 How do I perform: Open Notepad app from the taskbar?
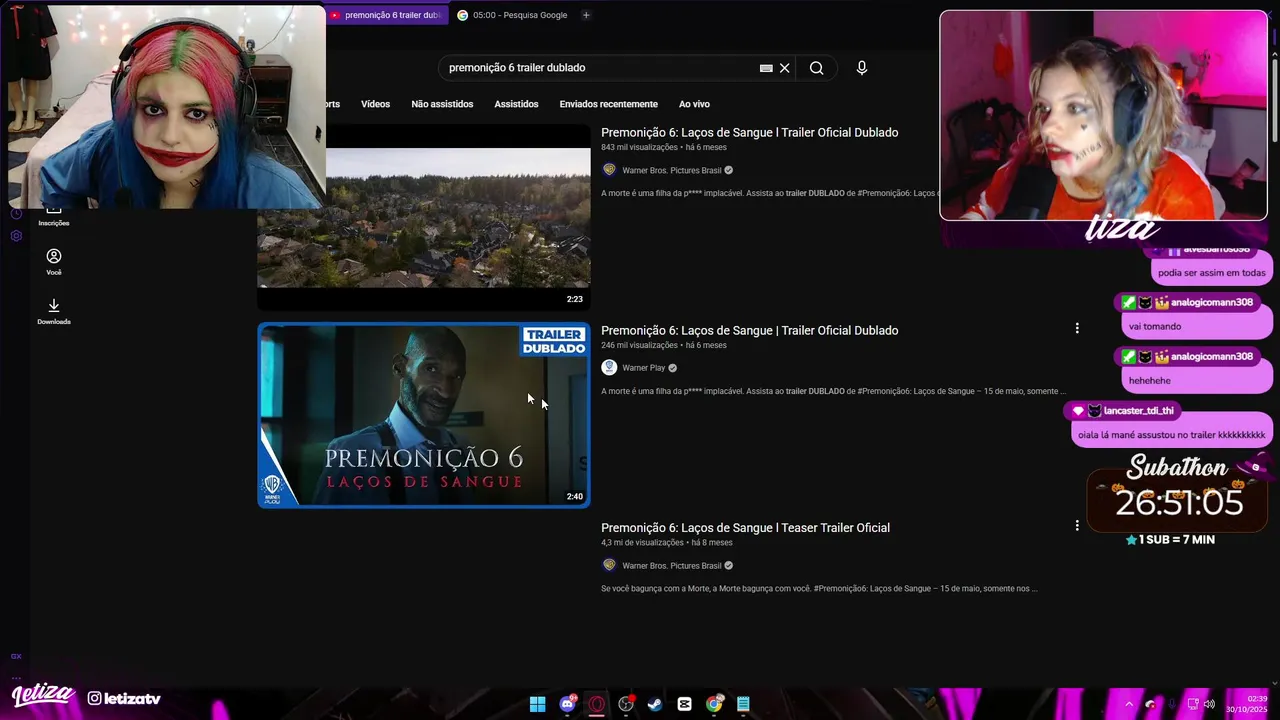pos(743,704)
